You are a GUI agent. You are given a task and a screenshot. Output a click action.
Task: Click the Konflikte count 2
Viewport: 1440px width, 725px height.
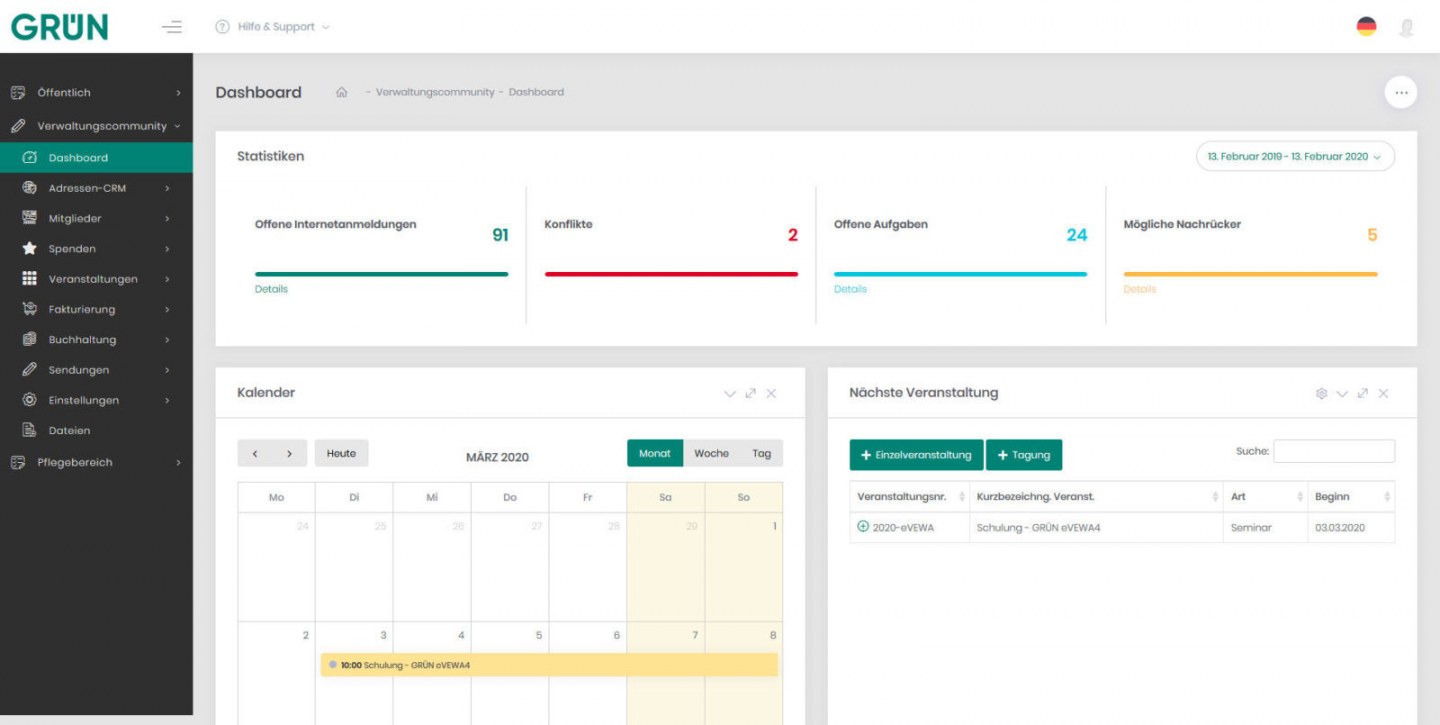[793, 235]
